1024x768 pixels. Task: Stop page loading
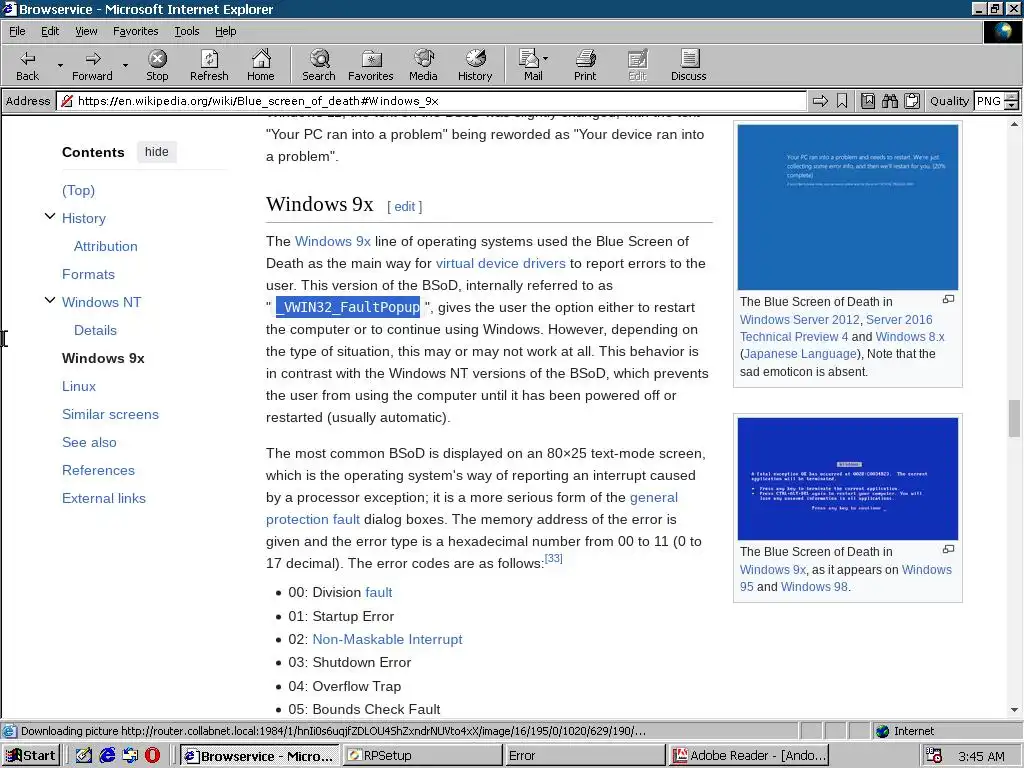coord(157,65)
